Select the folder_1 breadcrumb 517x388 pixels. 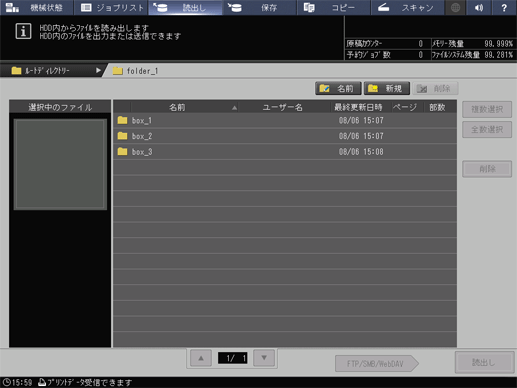pyautogui.click(x=136, y=71)
